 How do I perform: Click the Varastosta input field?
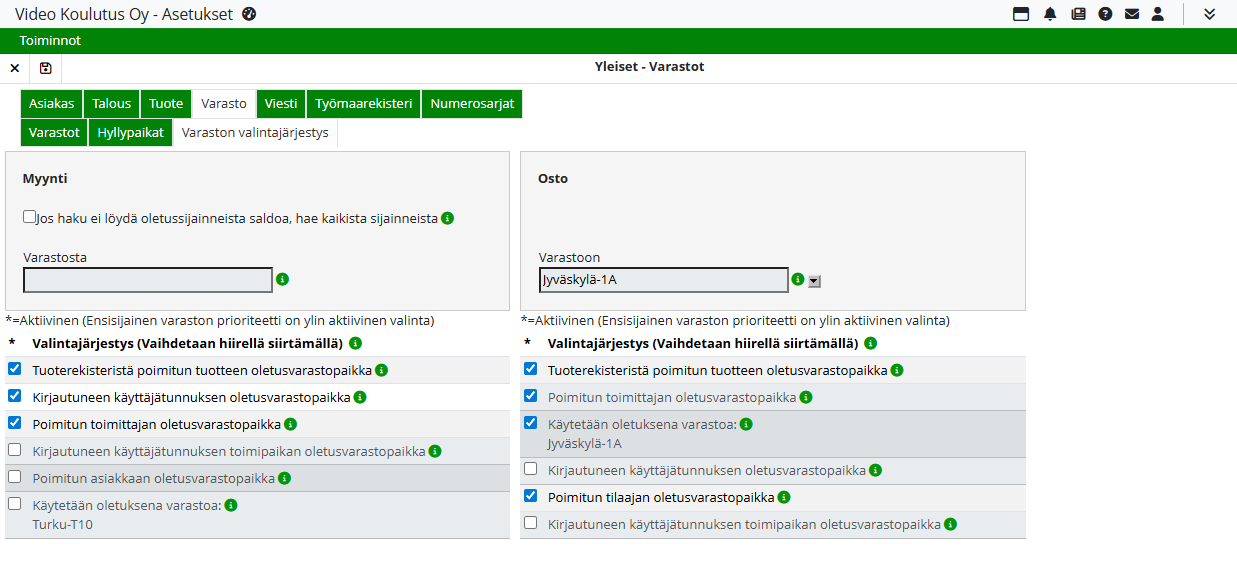click(148, 280)
